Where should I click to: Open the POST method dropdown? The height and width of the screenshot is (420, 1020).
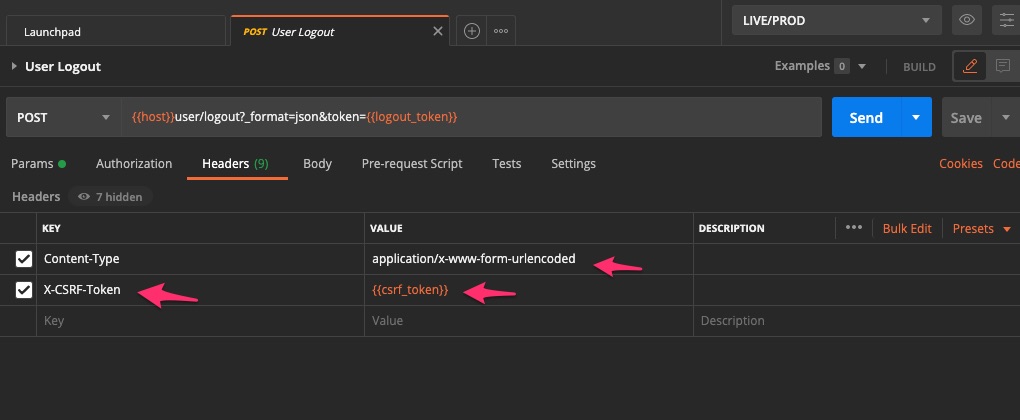coord(62,117)
